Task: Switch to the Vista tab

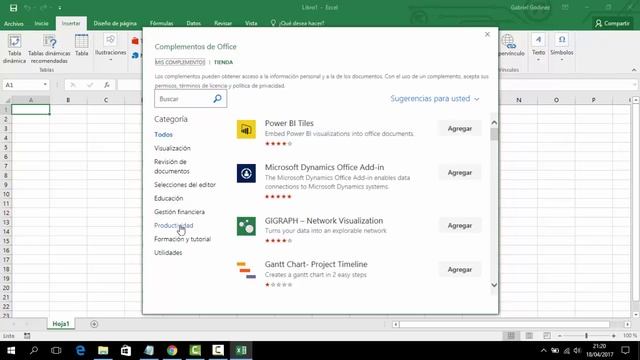Action: click(x=251, y=24)
